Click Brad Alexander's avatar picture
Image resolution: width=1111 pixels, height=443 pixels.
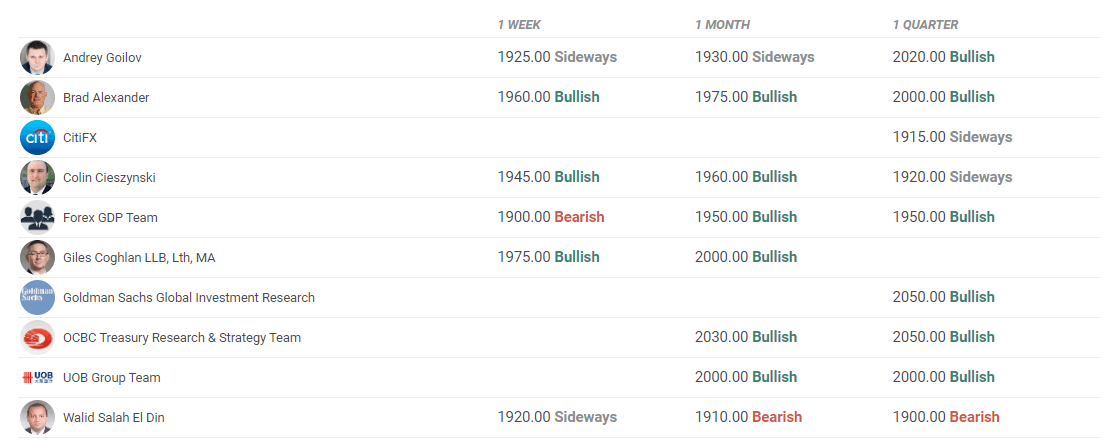point(37,98)
